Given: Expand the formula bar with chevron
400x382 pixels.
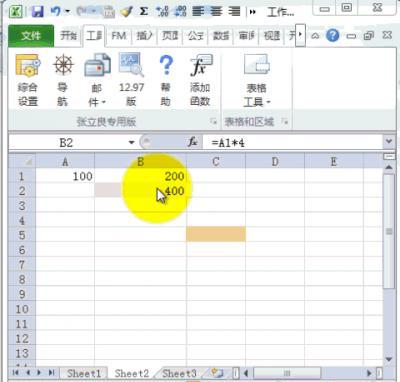Looking at the screenshot, I should click(389, 141).
